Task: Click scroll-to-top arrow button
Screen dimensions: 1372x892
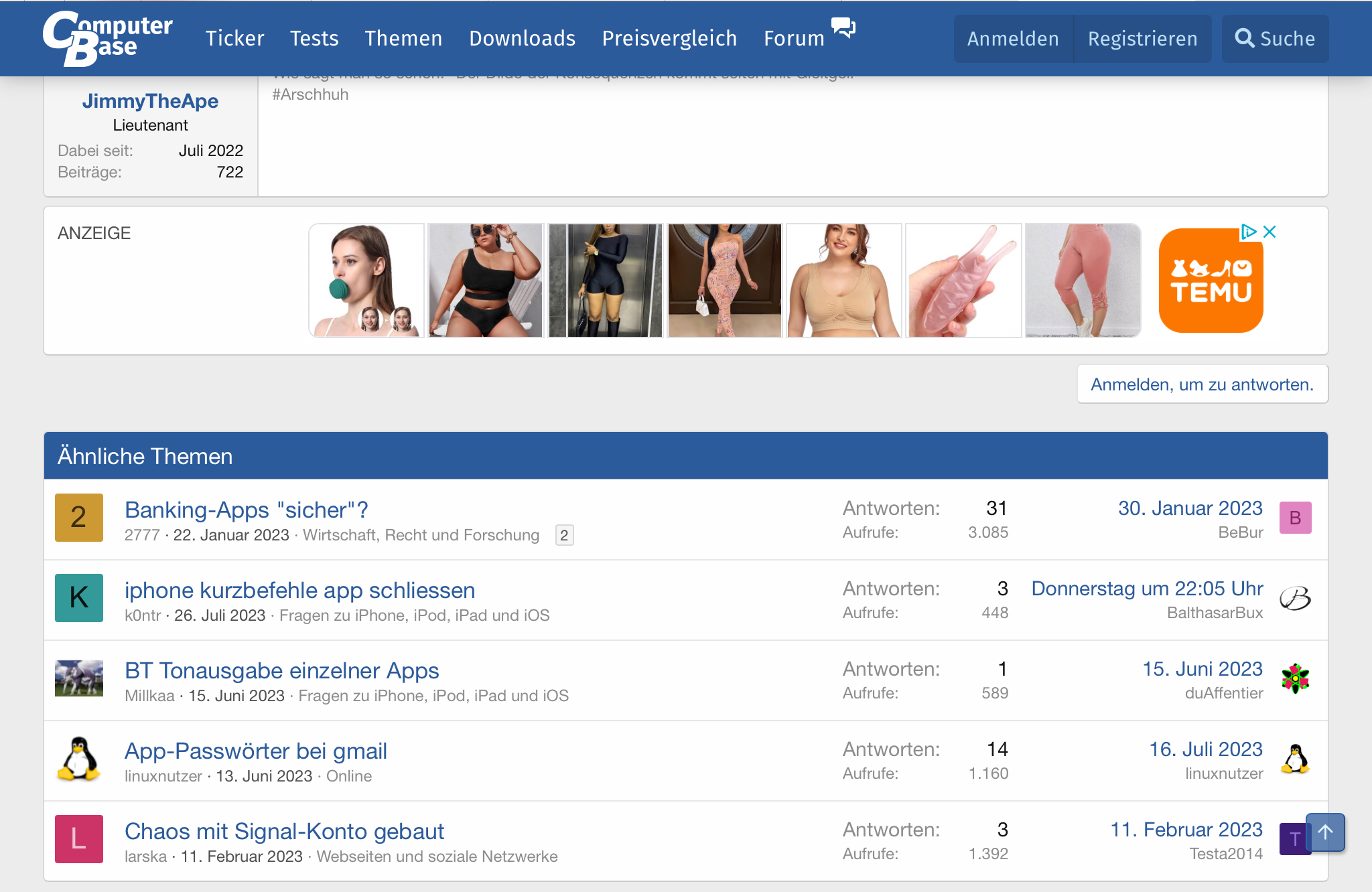Action: pos(1324,832)
